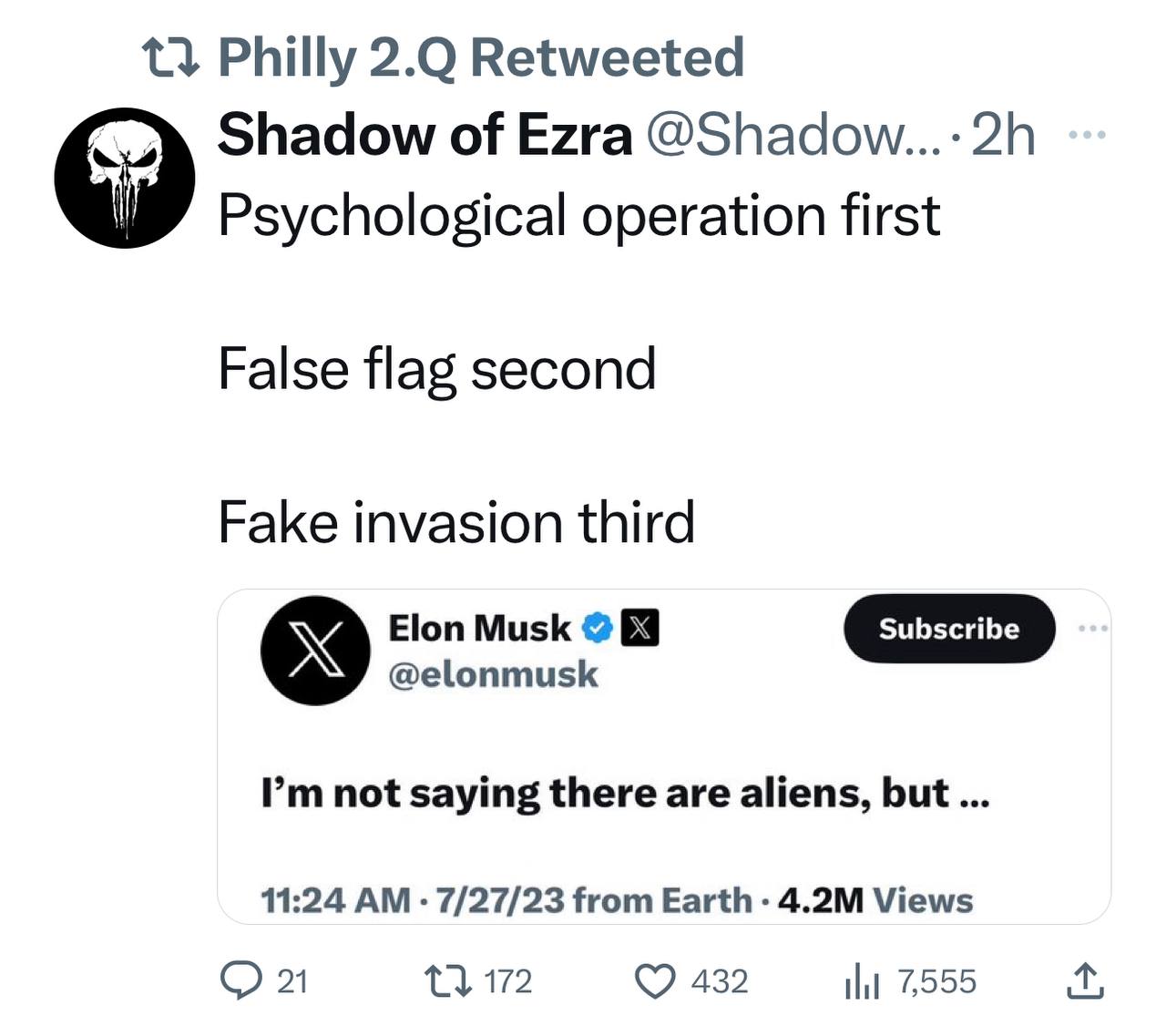Viewport: 1166px width, 1036px height.
Task: Open quoted tweet's three-dot options menu
Action: 1091,629
